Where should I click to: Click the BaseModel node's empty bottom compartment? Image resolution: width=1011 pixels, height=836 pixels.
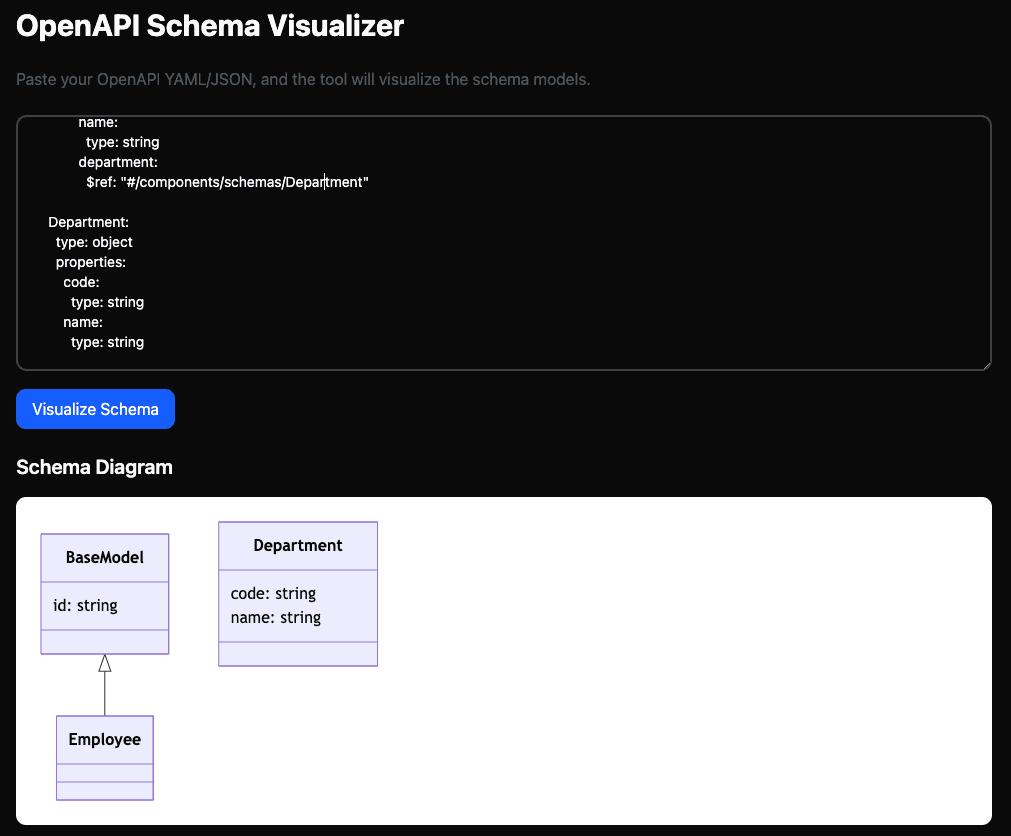[x=104, y=642]
